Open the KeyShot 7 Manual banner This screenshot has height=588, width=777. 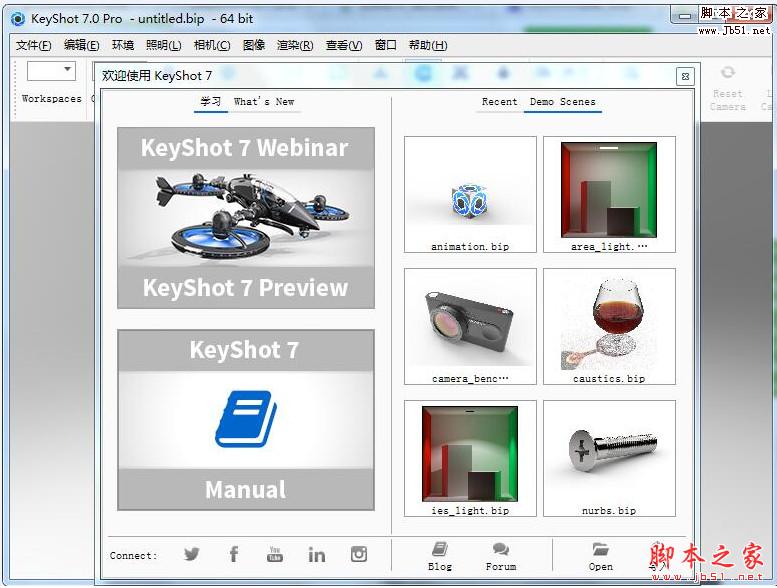246,420
